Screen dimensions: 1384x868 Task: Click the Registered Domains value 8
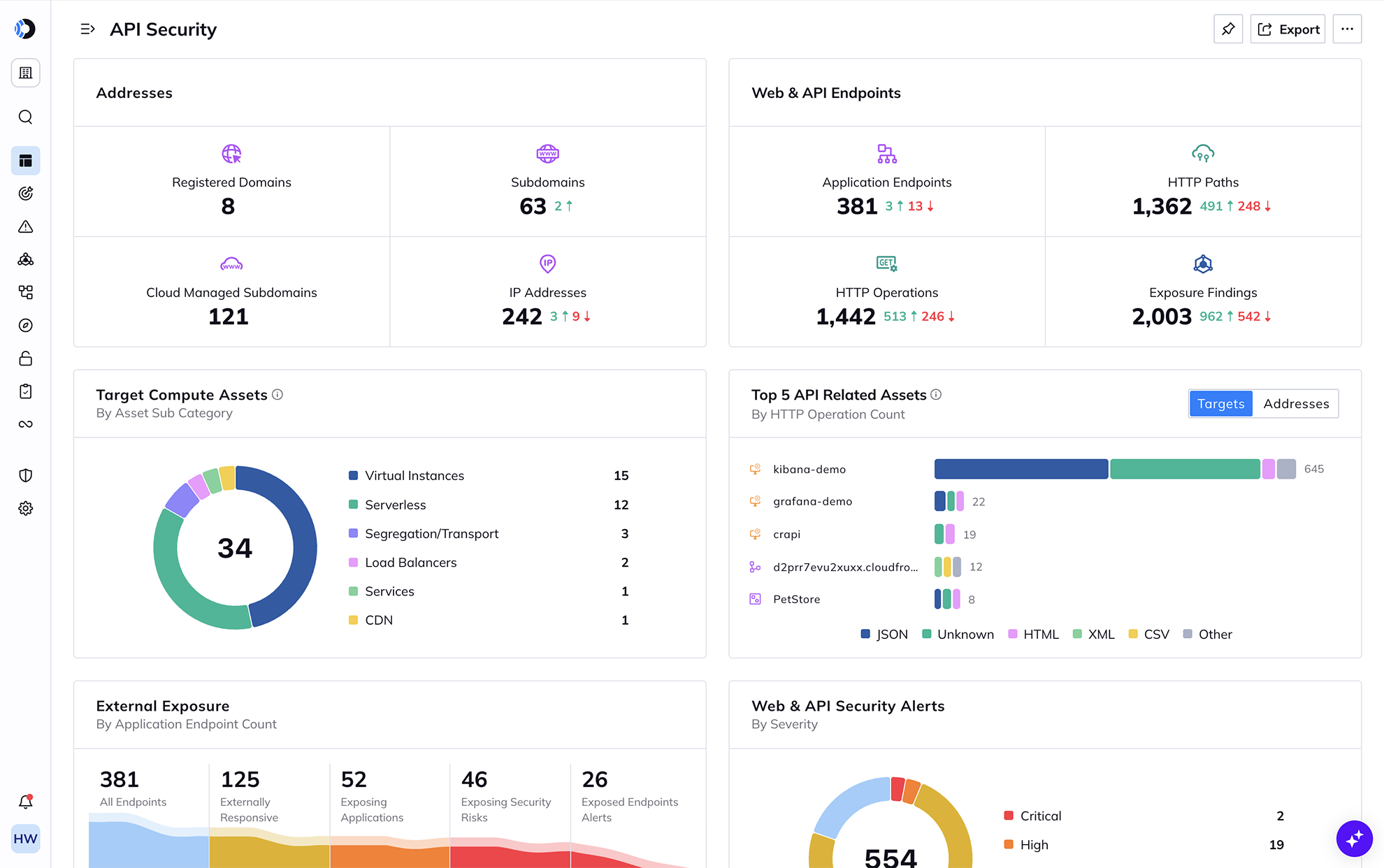[228, 206]
